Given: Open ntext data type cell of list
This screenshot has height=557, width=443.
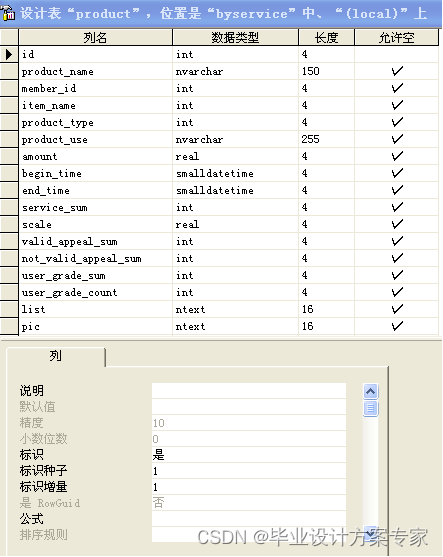Looking at the screenshot, I should click(x=236, y=309).
